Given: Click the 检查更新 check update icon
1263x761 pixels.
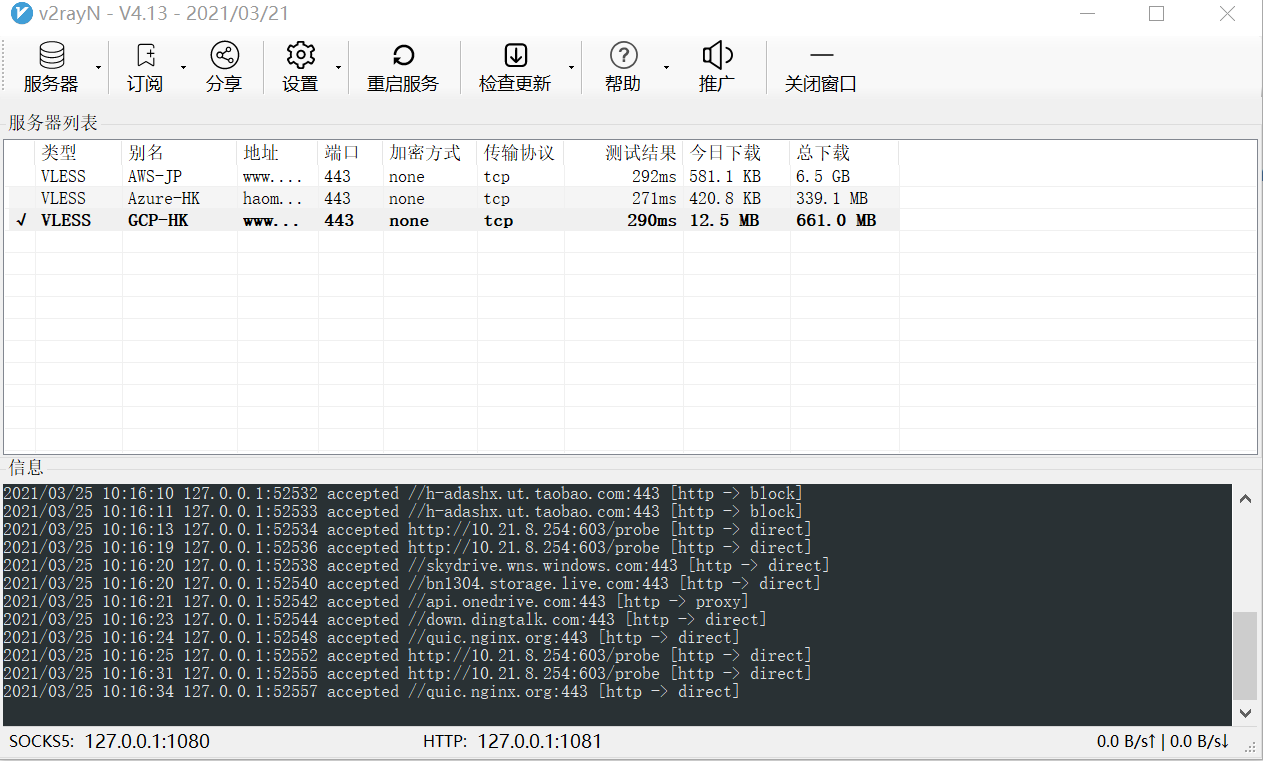Looking at the screenshot, I should click(x=515, y=55).
